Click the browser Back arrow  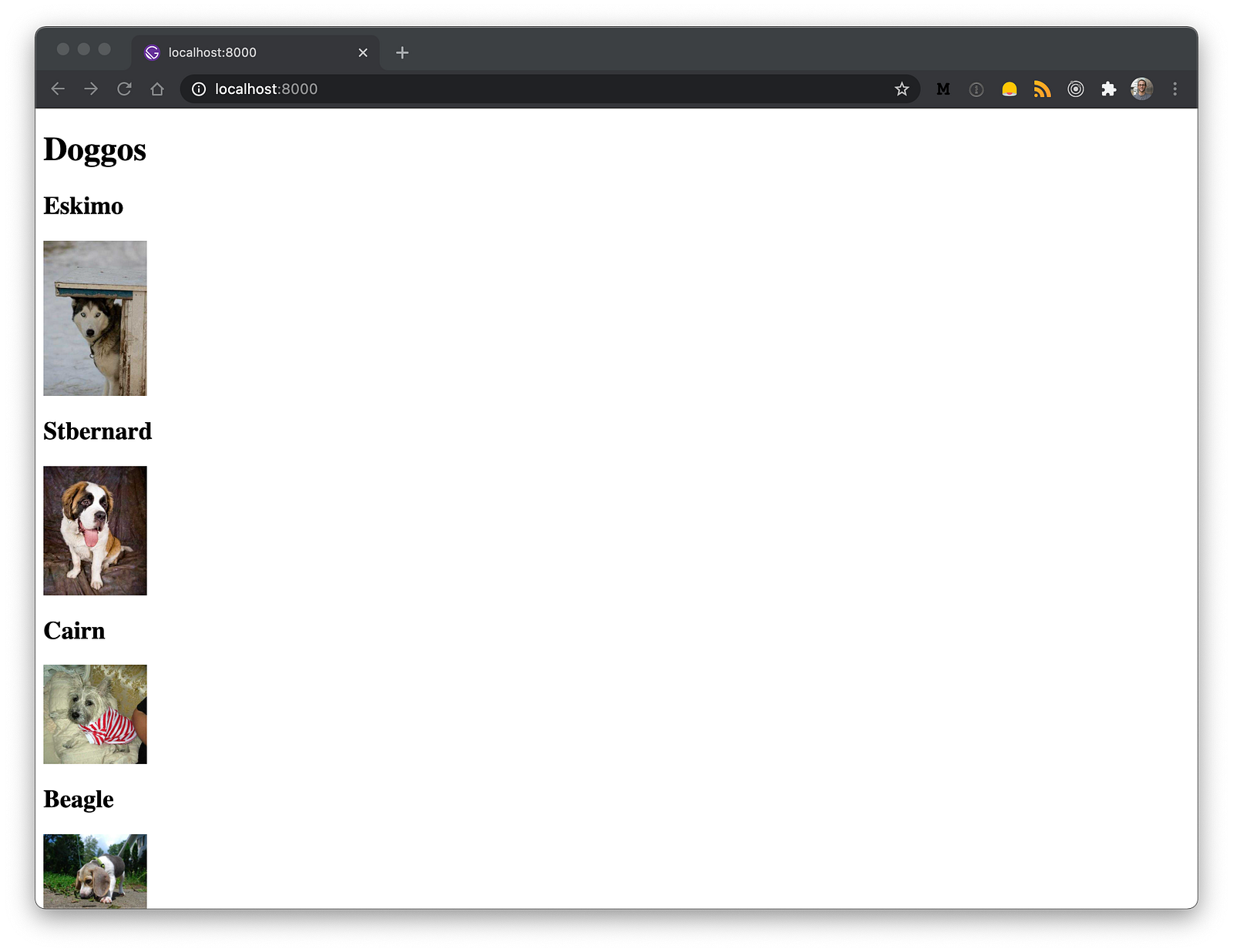(x=58, y=89)
